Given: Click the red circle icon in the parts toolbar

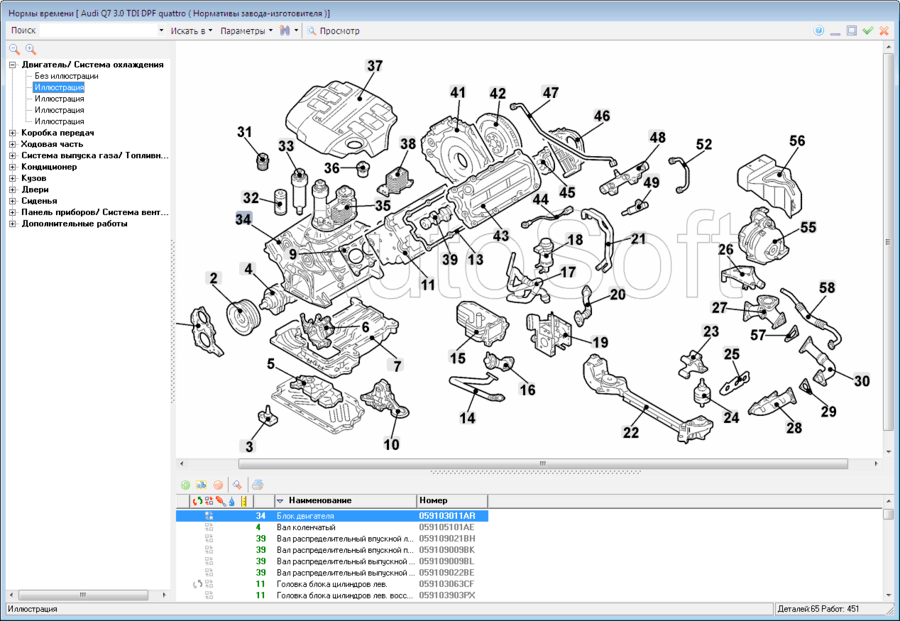Looking at the screenshot, I should tap(218, 485).
